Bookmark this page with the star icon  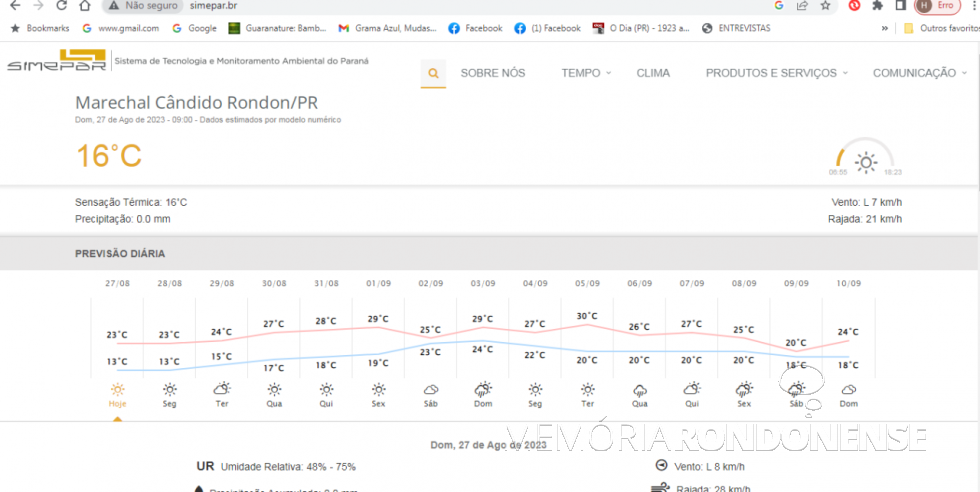[x=825, y=6]
